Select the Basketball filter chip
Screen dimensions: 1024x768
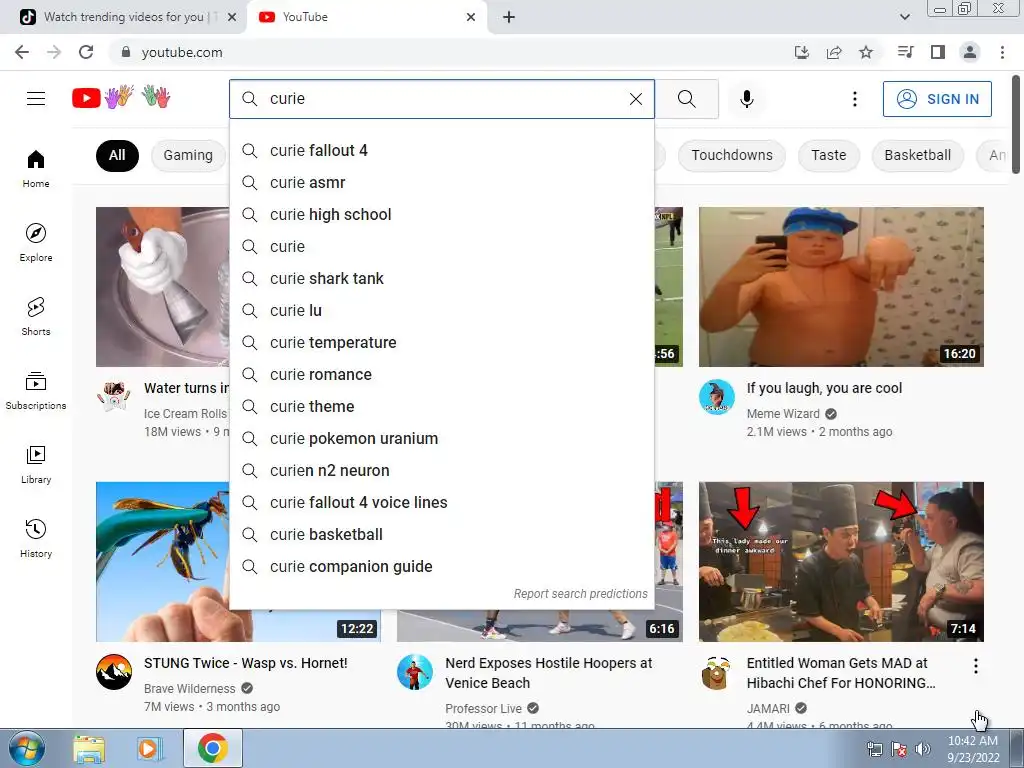(x=918, y=155)
